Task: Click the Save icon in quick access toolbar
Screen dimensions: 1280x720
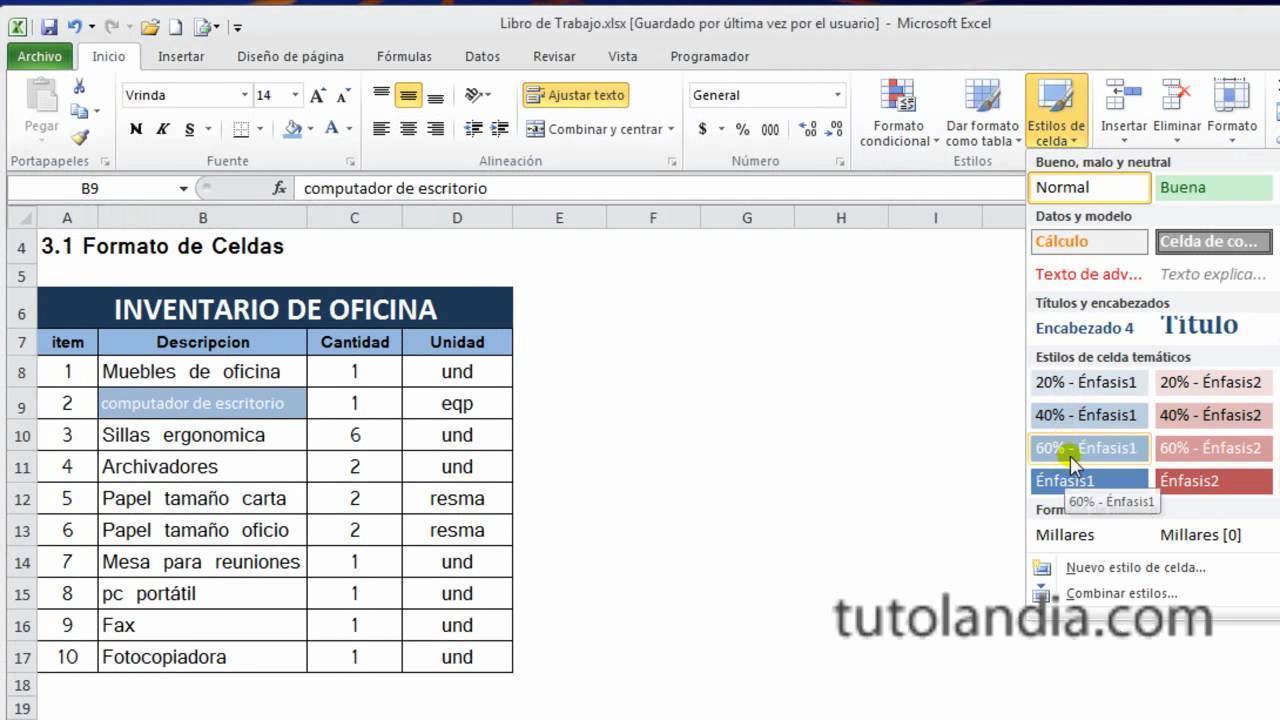Action: tap(49, 27)
